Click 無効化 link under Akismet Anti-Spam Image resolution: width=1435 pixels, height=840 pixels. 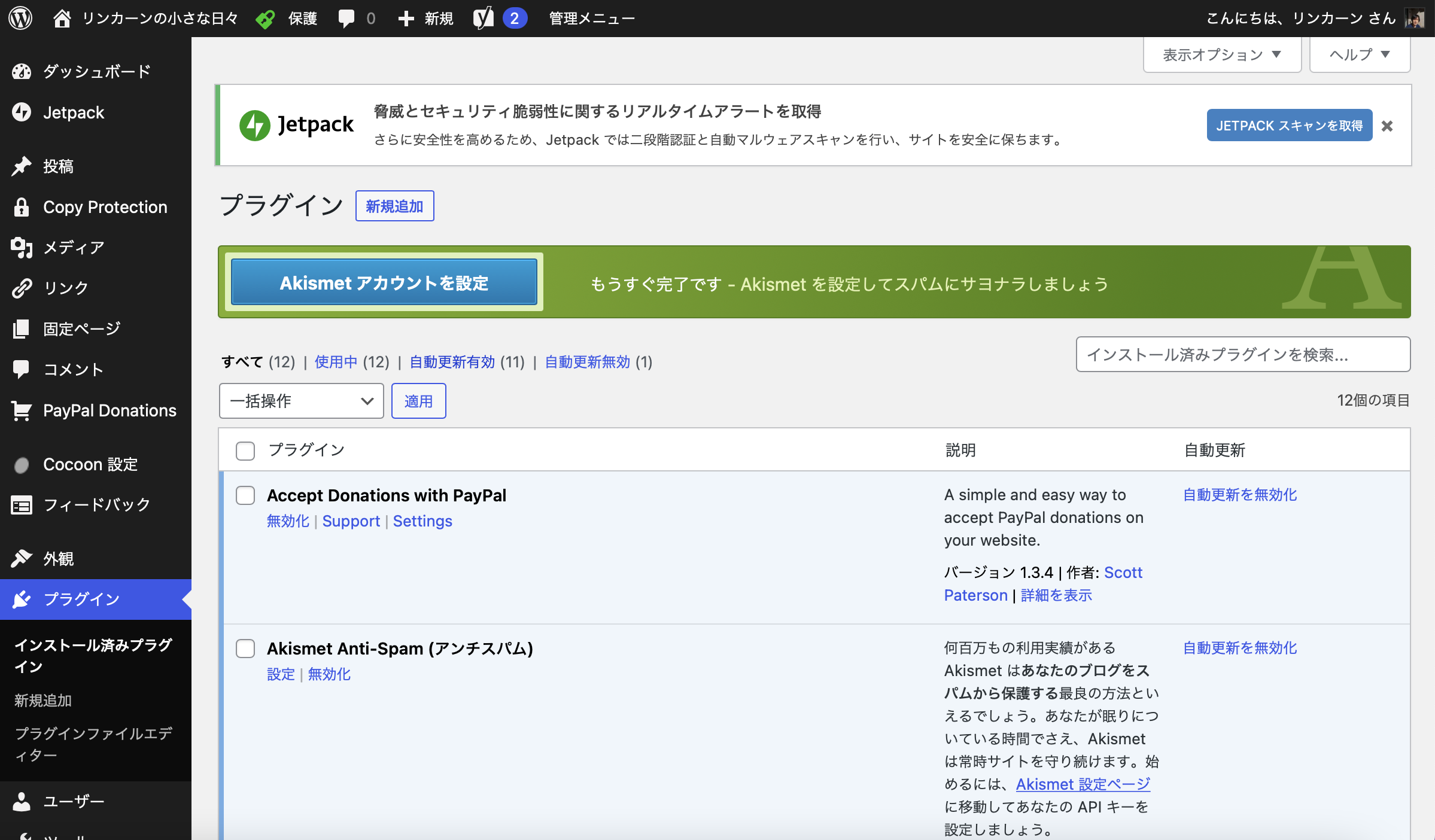pos(329,674)
